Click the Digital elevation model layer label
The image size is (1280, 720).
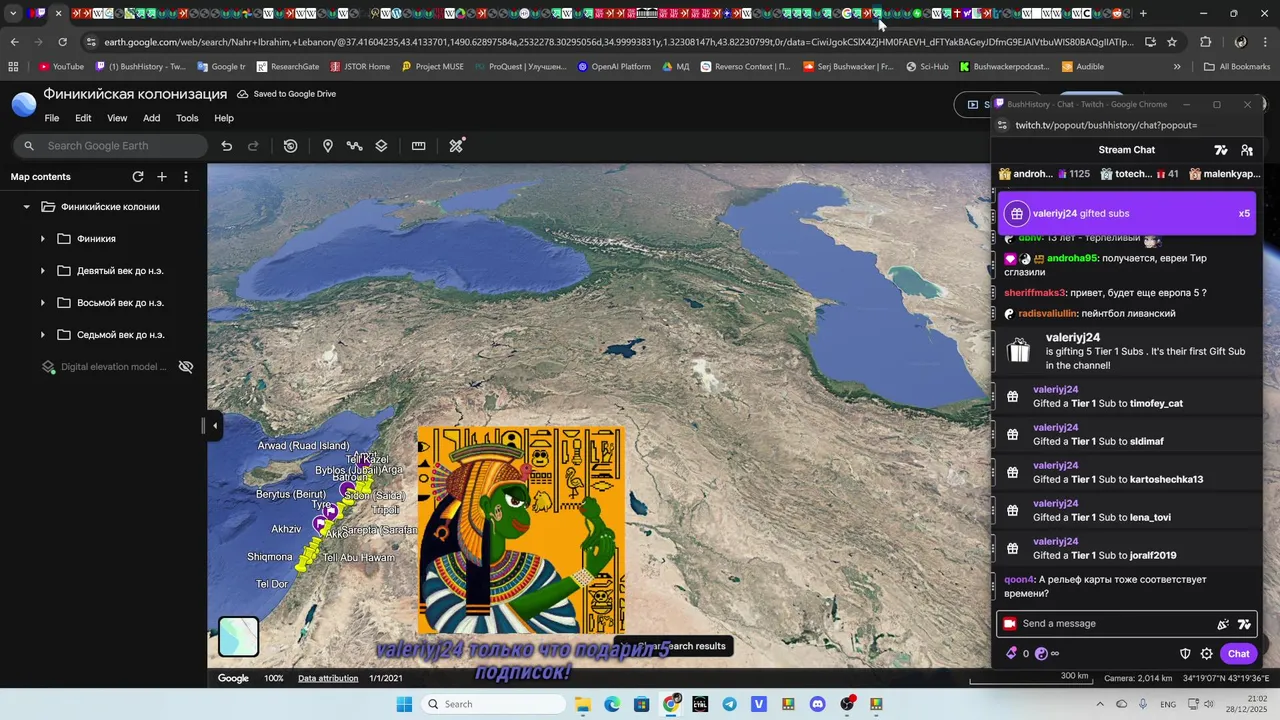[114, 367]
